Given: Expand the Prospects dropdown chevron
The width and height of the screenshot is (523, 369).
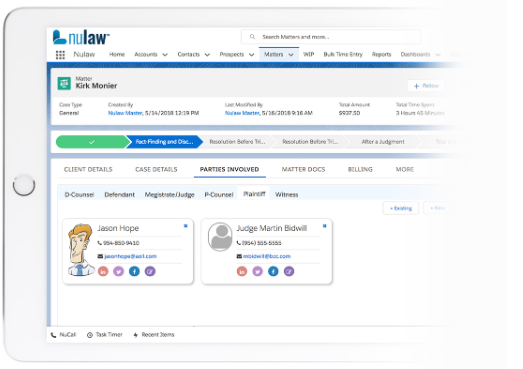Looking at the screenshot, I should point(251,55).
